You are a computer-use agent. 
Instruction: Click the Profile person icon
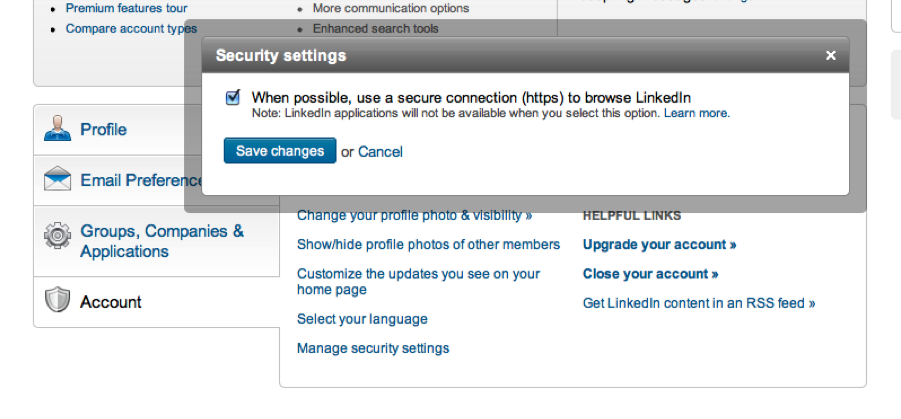click(57, 129)
